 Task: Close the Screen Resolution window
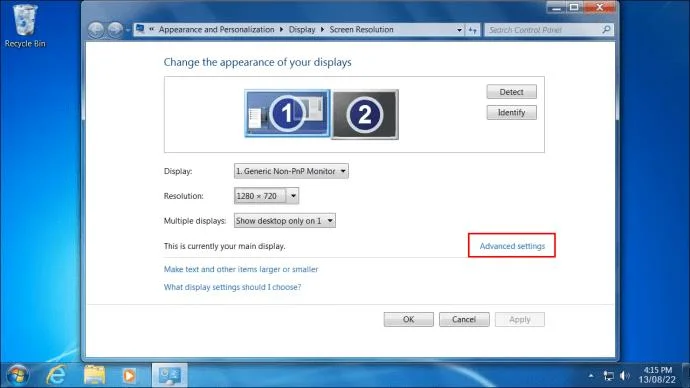(600, 7)
